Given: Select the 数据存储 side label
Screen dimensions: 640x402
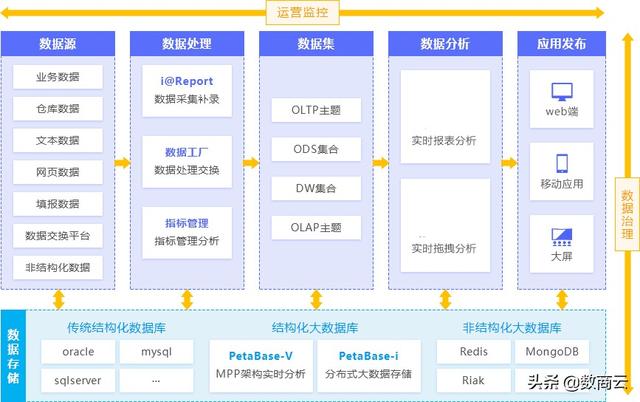Looking at the screenshot, I should click(13, 356).
